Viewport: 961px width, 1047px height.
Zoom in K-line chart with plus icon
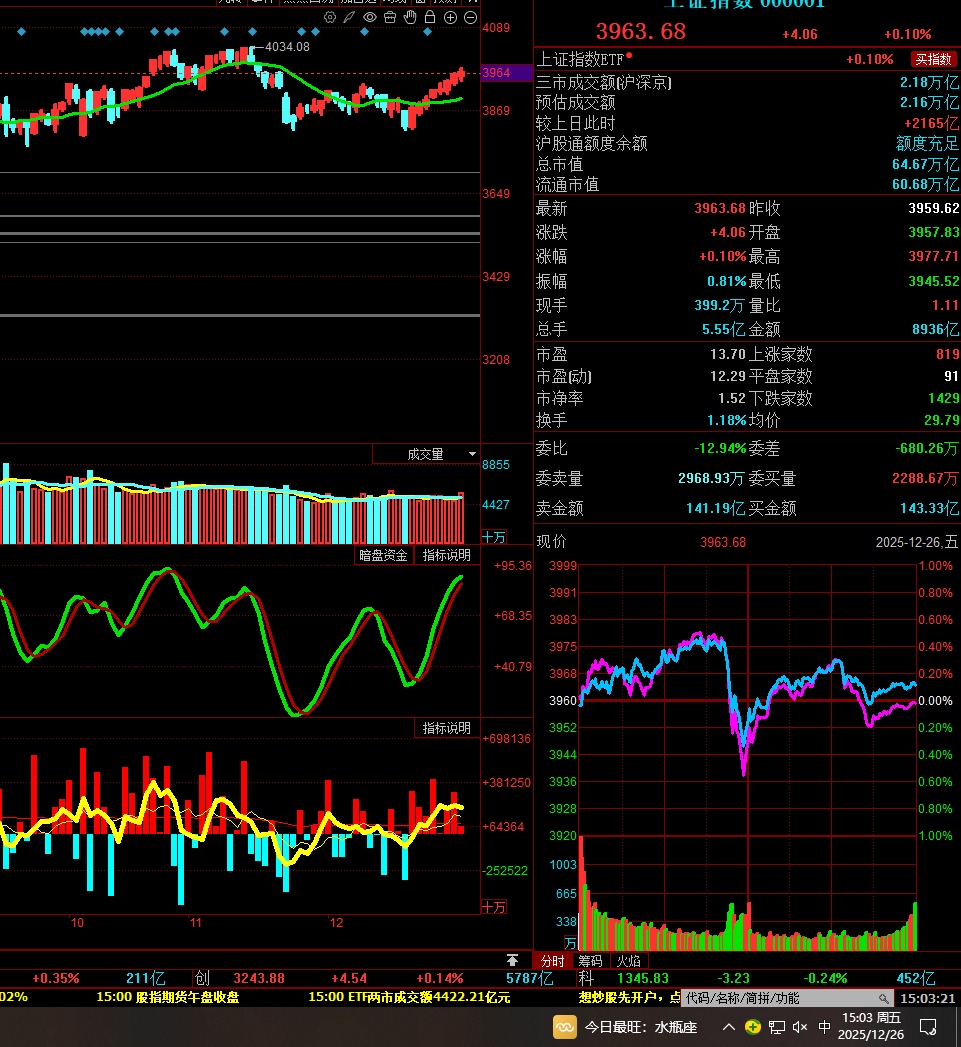(451, 17)
